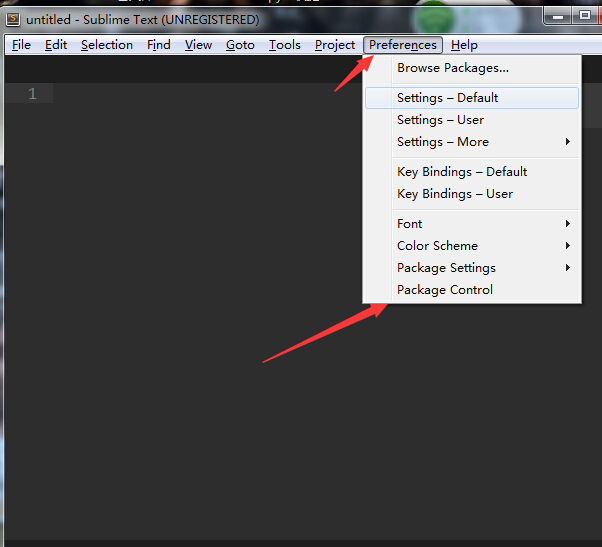This screenshot has height=547, width=602.
Task: Open the View menu
Action: point(198,45)
